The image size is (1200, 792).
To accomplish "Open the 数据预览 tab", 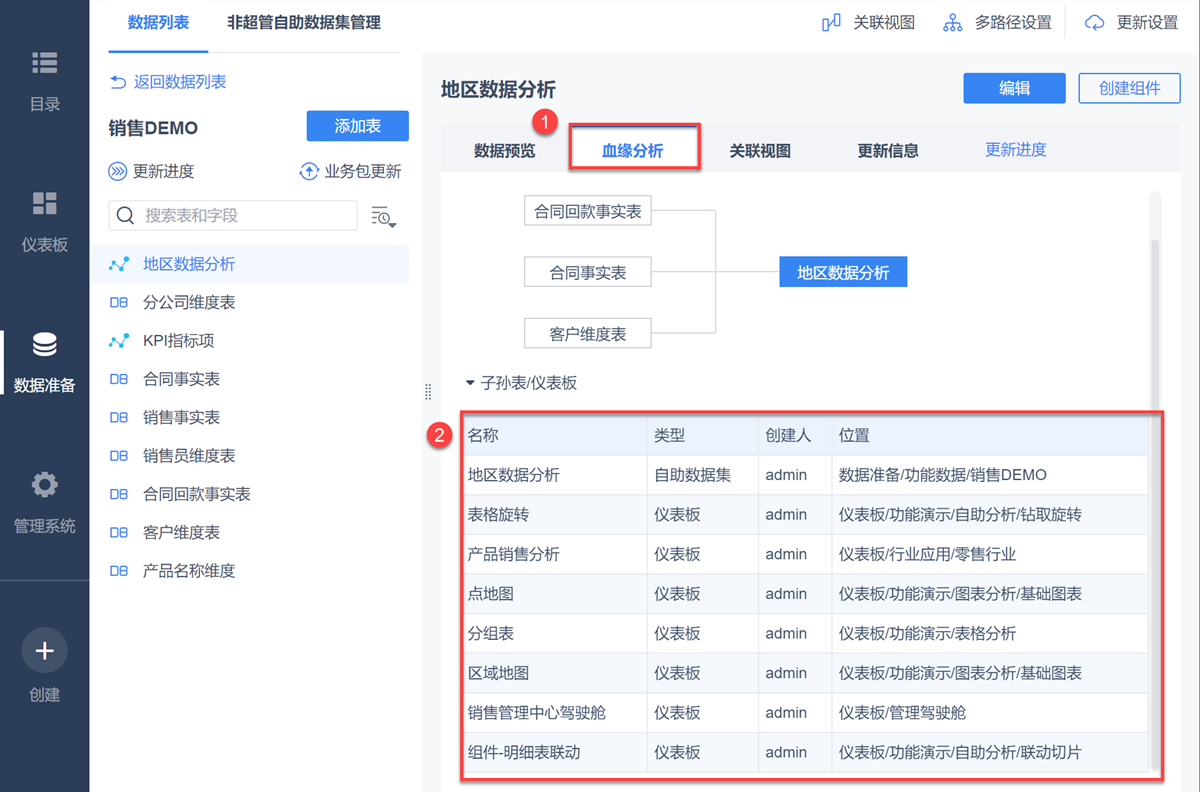I will point(505,151).
